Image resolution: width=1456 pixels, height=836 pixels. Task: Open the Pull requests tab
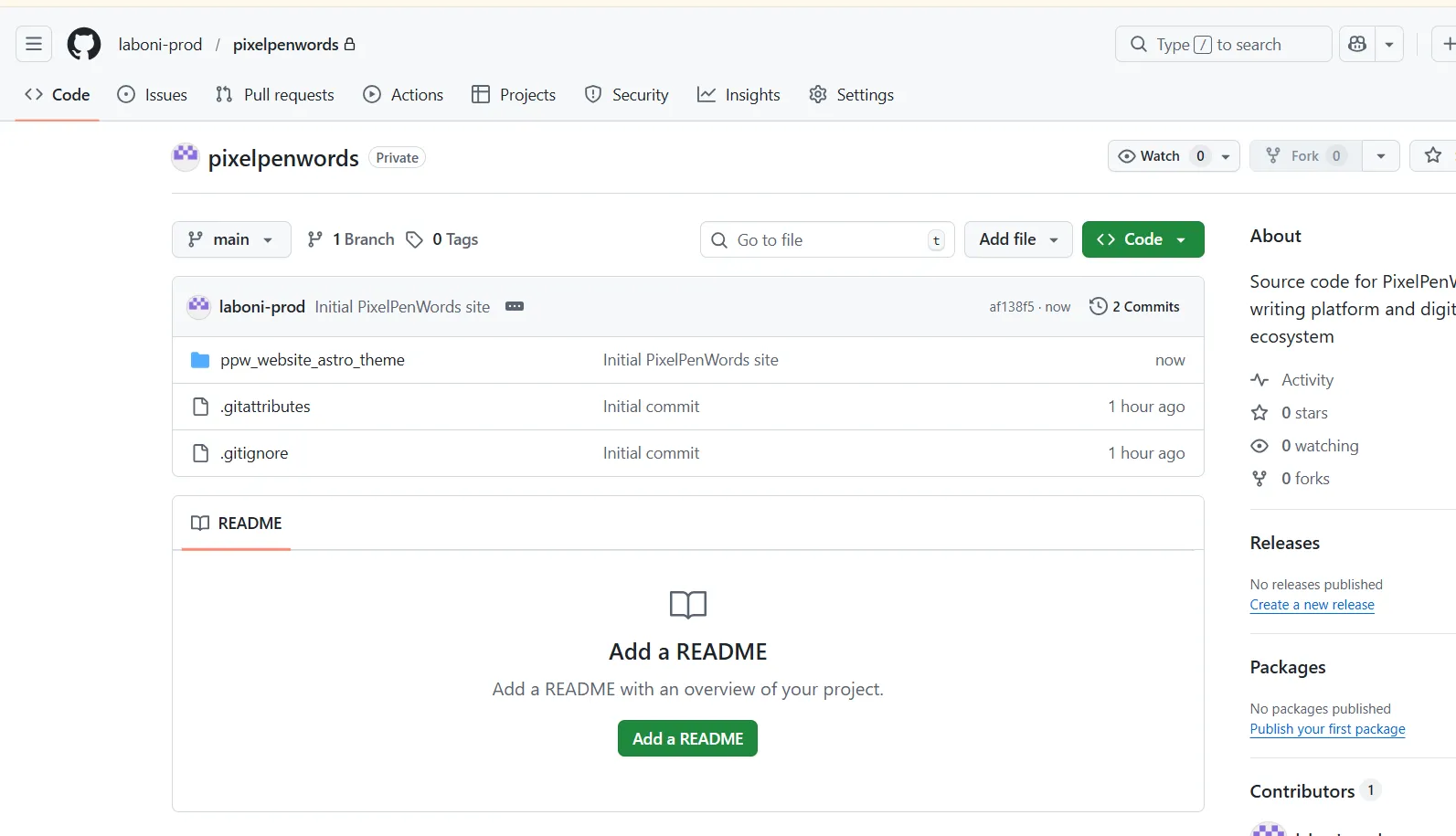pyautogui.click(x=275, y=95)
